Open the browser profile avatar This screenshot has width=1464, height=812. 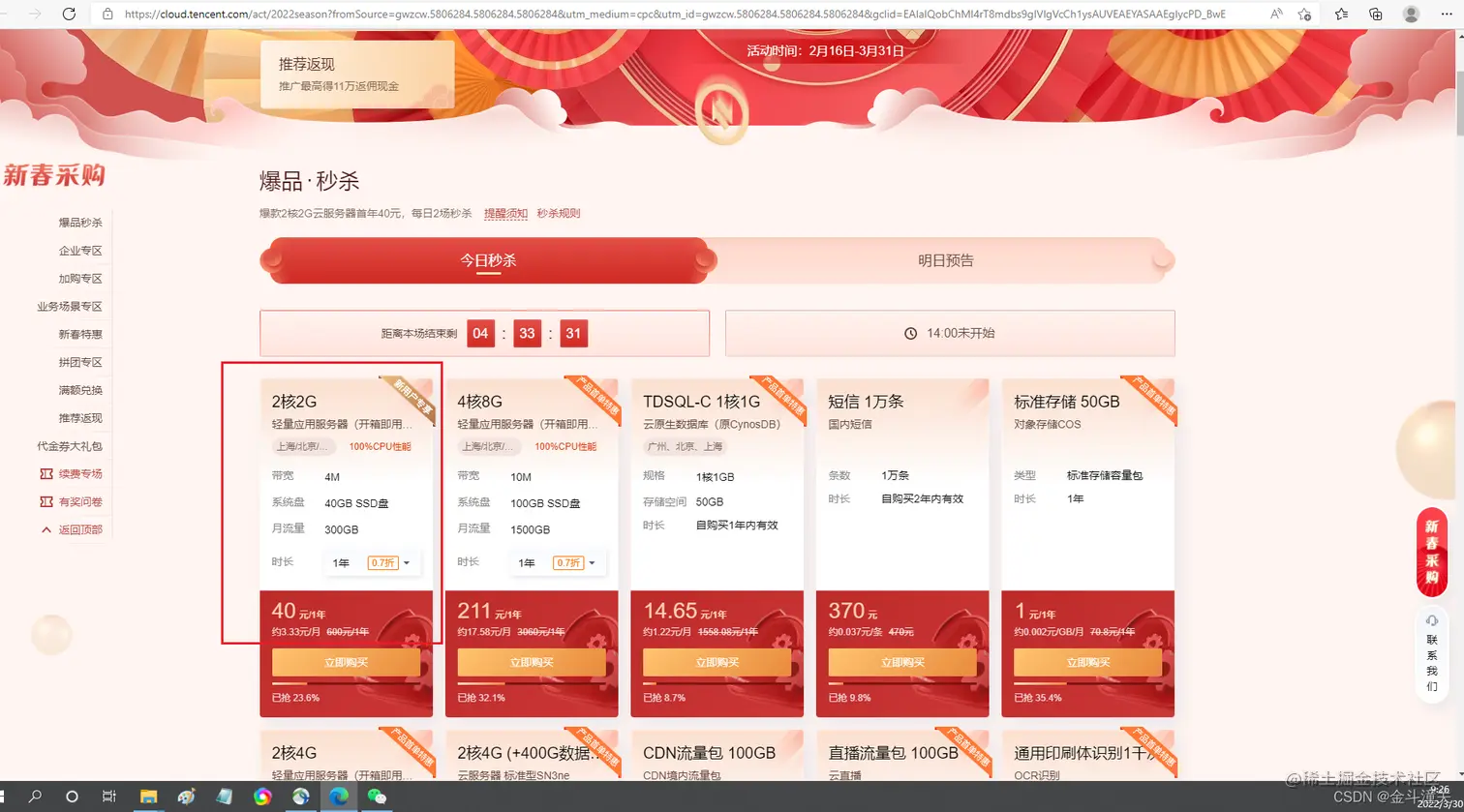(1411, 15)
